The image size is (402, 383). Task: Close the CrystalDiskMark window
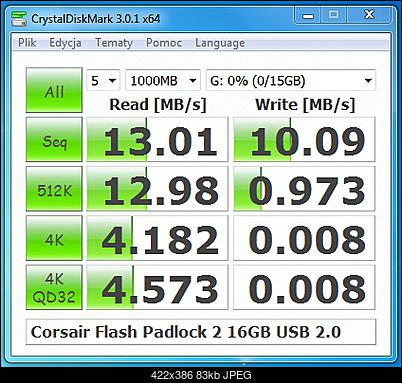pos(369,15)
